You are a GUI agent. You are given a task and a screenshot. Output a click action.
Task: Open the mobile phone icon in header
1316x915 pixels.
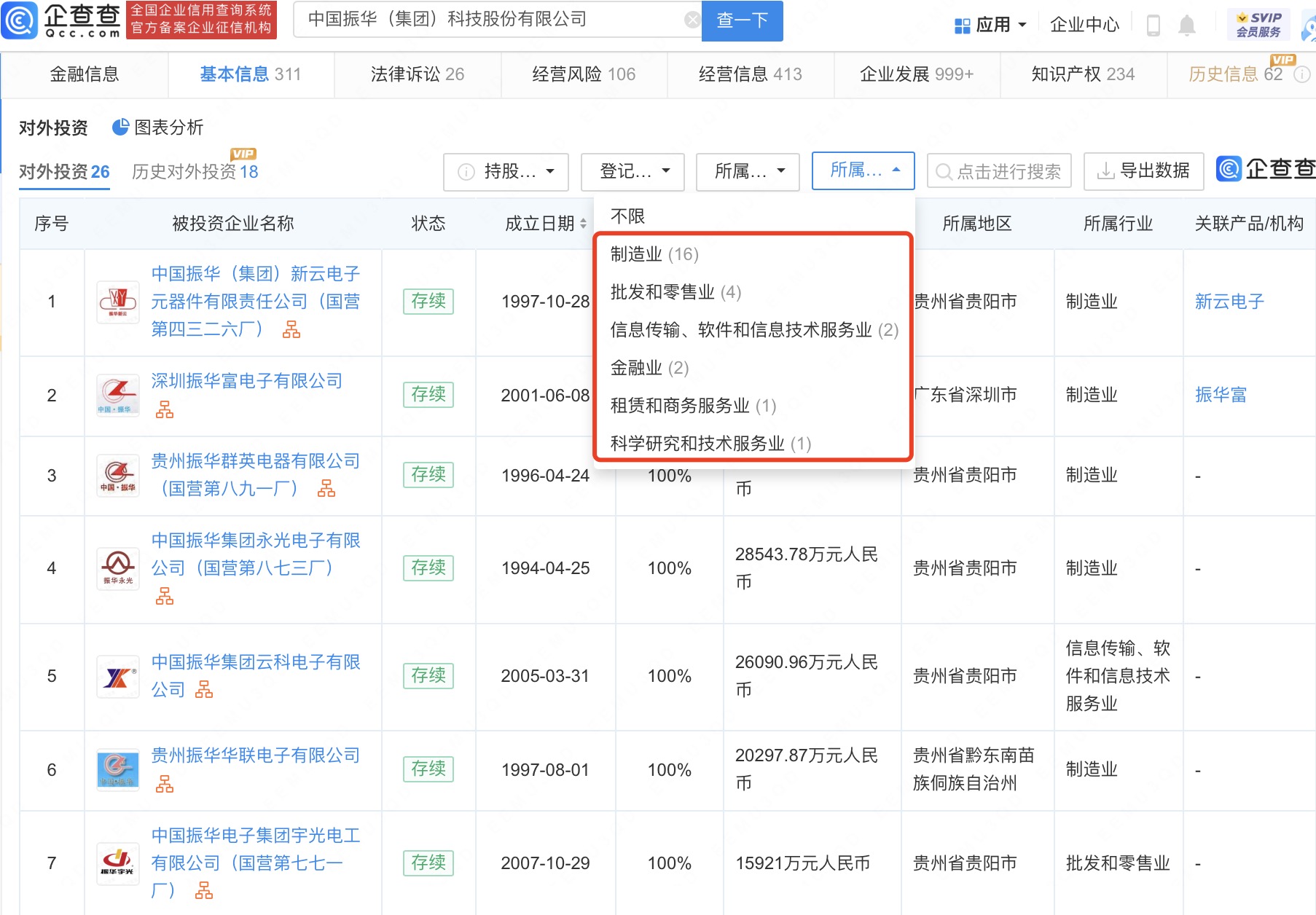pos(1153,25)
